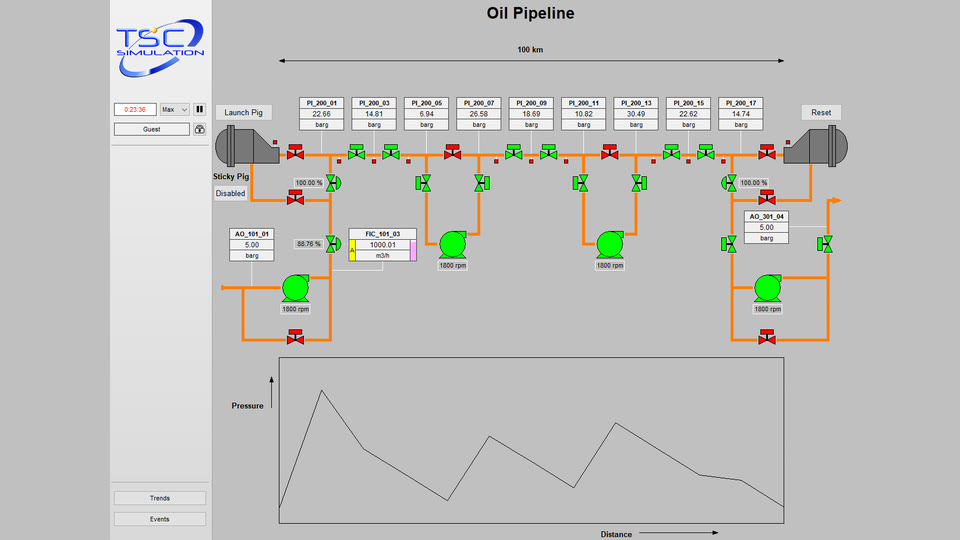This screenshot has width=960, height=540.
Task: Click AO_101_01 inlet pressure box
Action: 252,245
